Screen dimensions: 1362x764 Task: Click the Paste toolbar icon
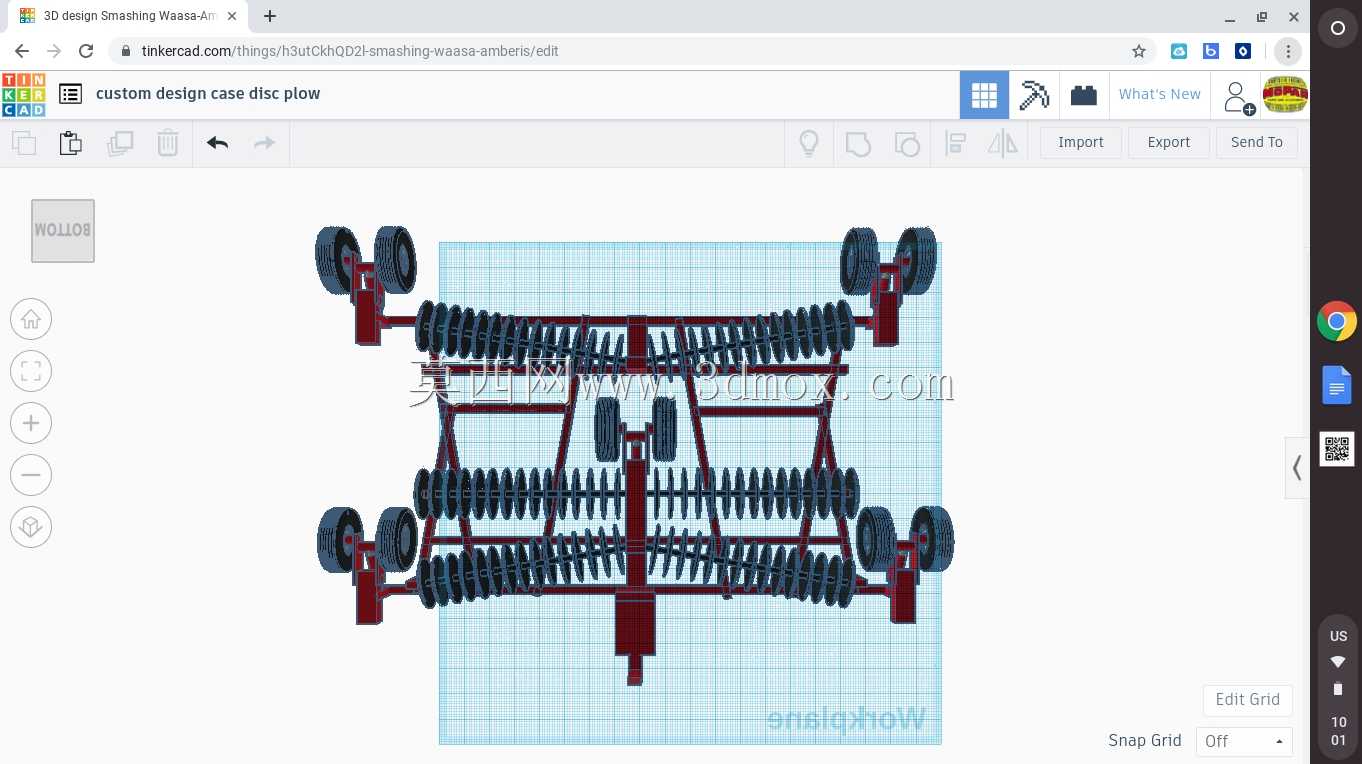click(x=71, y=143)
